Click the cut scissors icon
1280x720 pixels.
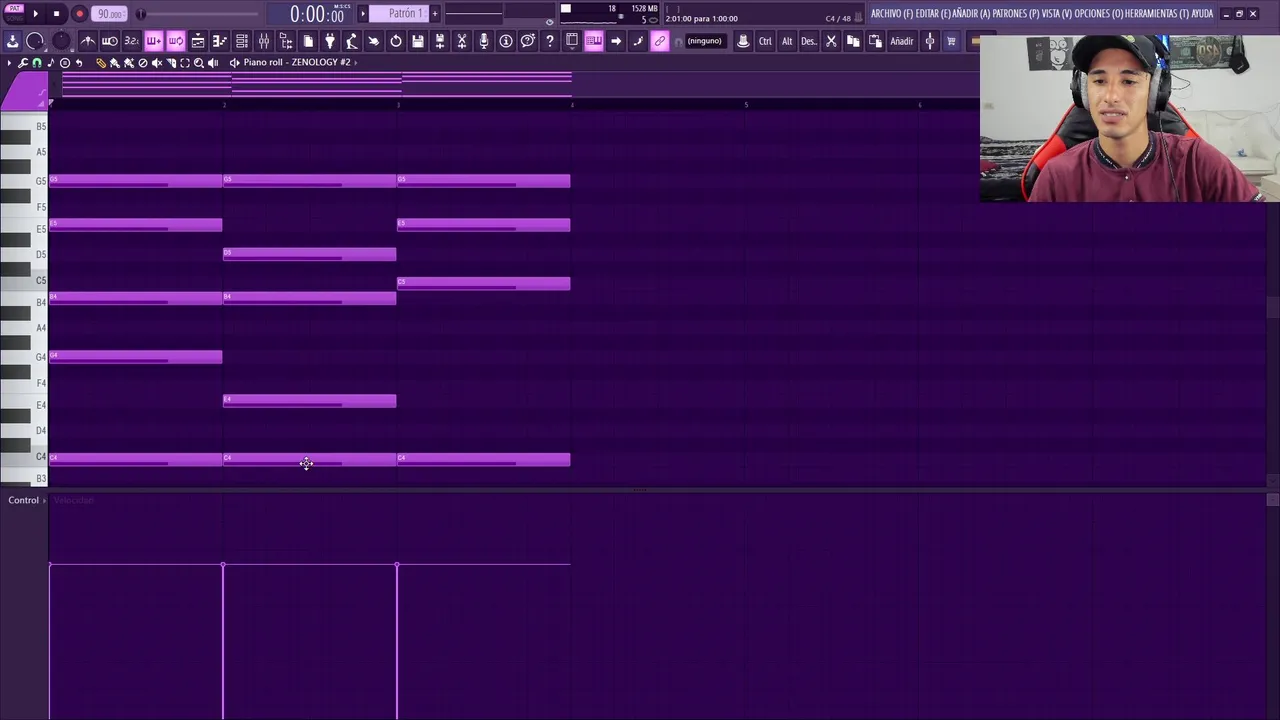point(831,41)
